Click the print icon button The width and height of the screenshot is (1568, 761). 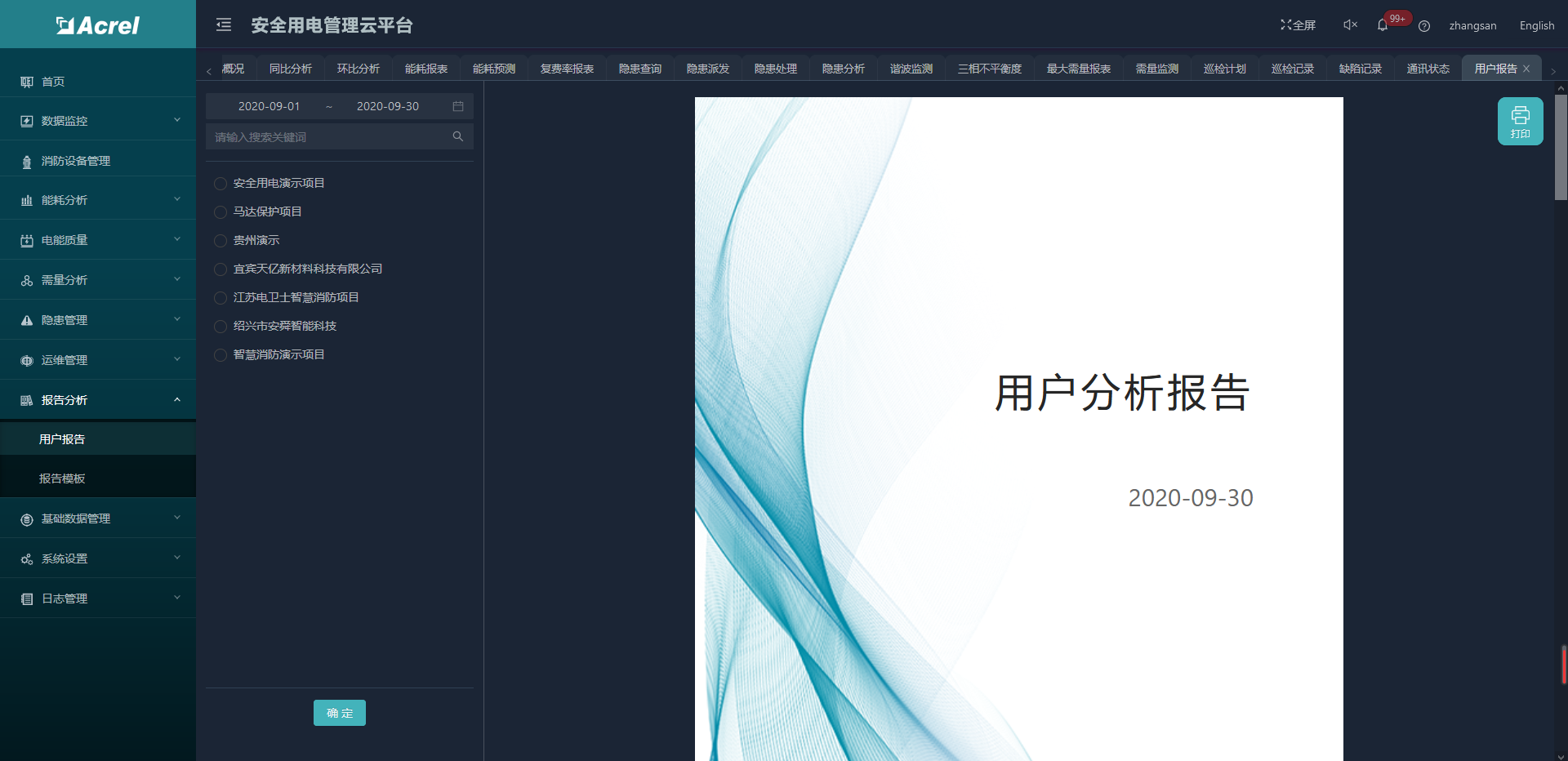1519,121
